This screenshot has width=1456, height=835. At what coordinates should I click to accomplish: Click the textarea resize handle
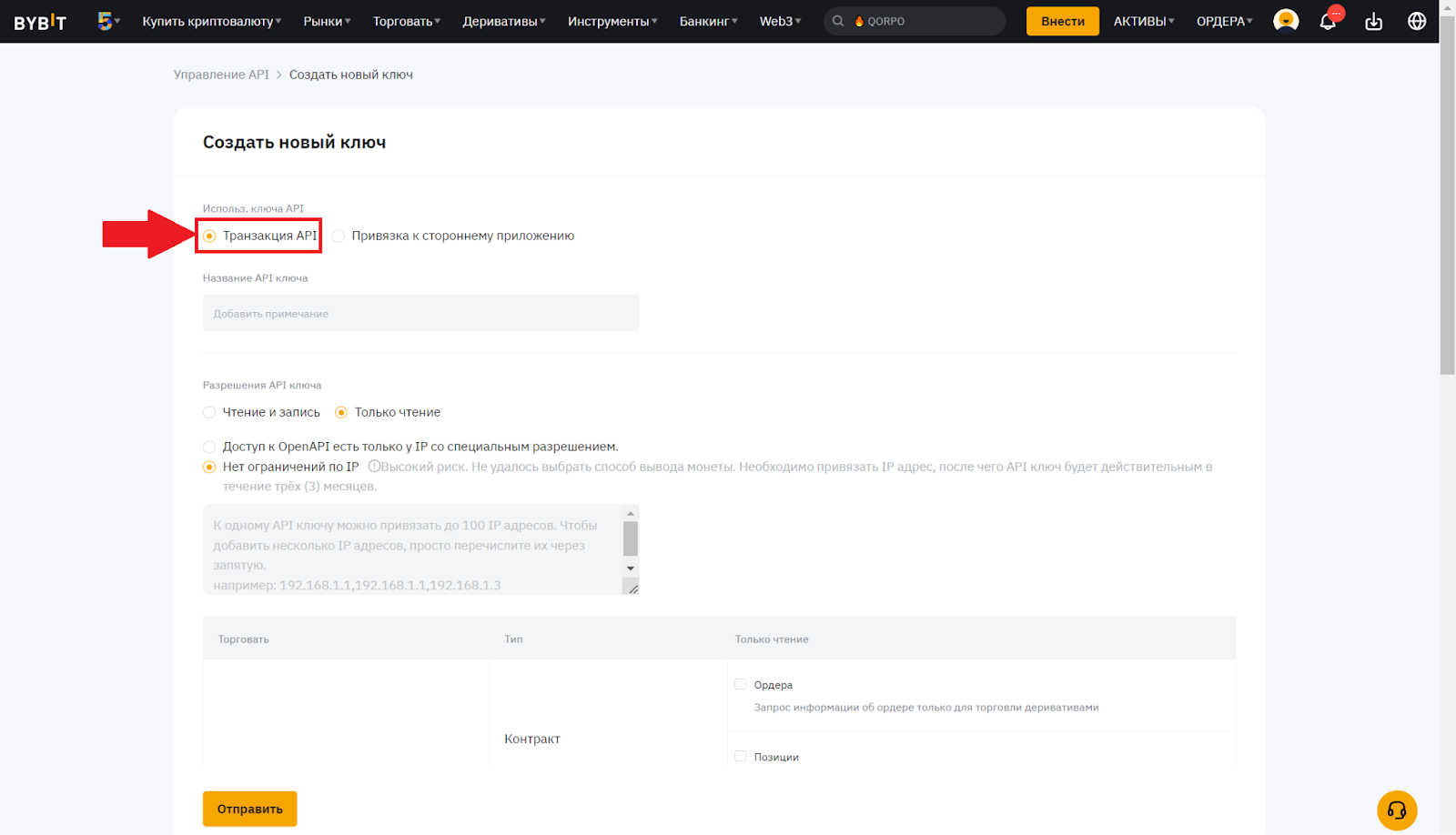click(x=633, y=589)
